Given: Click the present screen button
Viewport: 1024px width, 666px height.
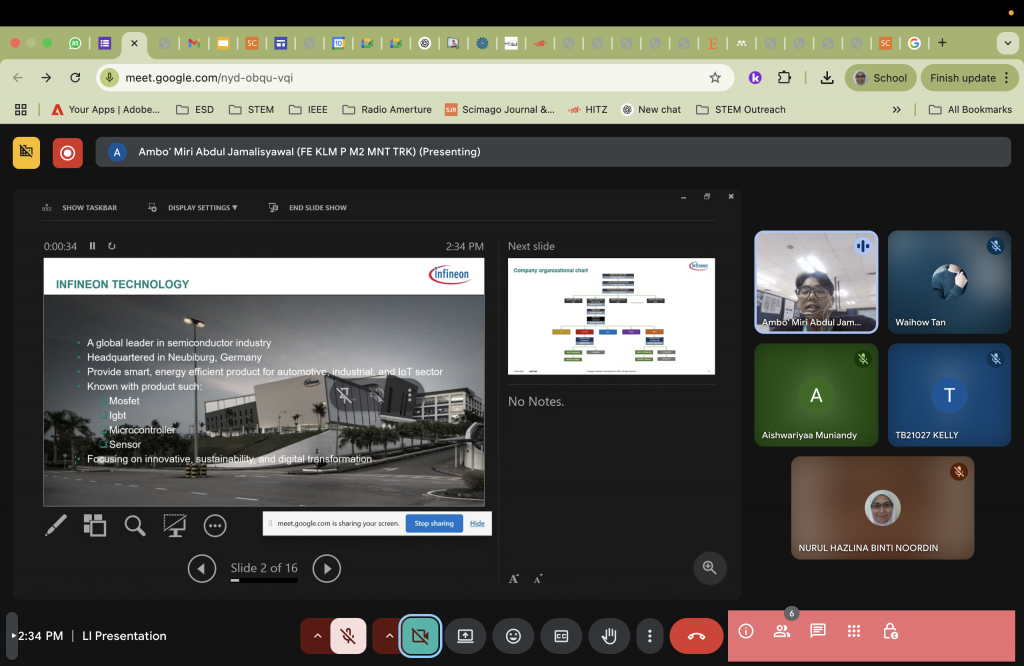Looking at the screenshot, I should coord(466,635).
